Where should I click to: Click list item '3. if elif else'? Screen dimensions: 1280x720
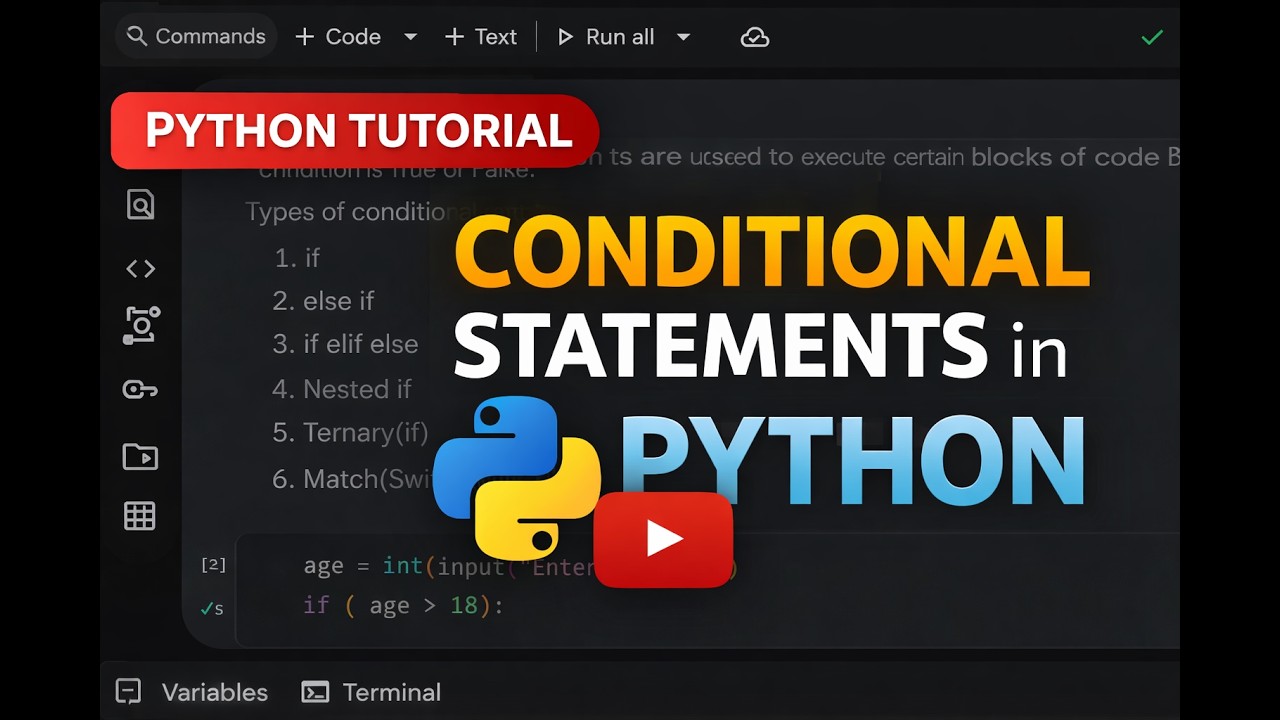pyautogui.click(x=345, y=344)
